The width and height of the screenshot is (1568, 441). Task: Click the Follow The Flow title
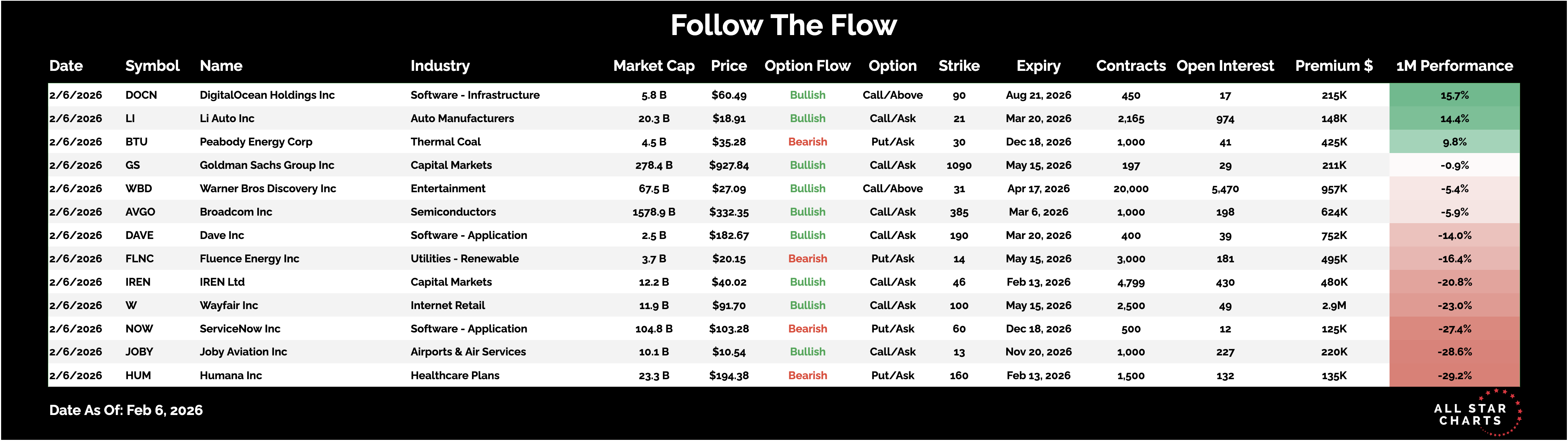pyautogui.click(x=783, y=26)
